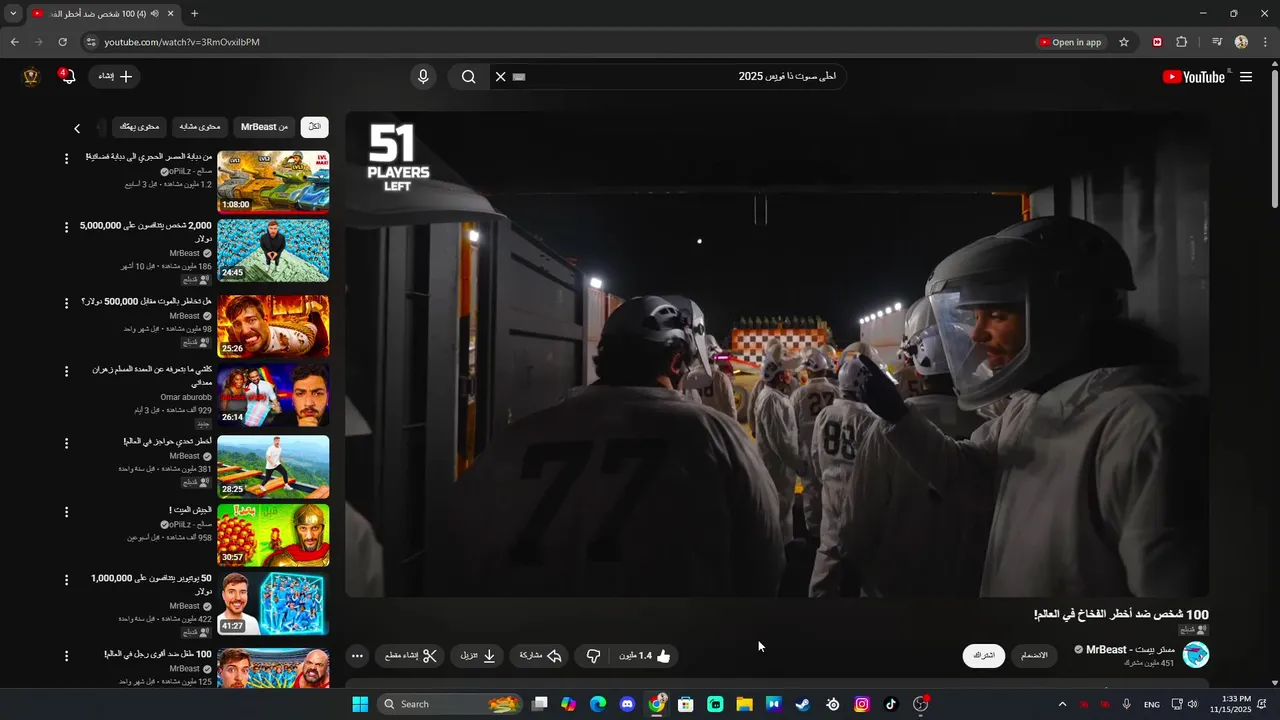1280x720 pixels.
Task: Click the video player to pause playback
Action: click(777, 354)
